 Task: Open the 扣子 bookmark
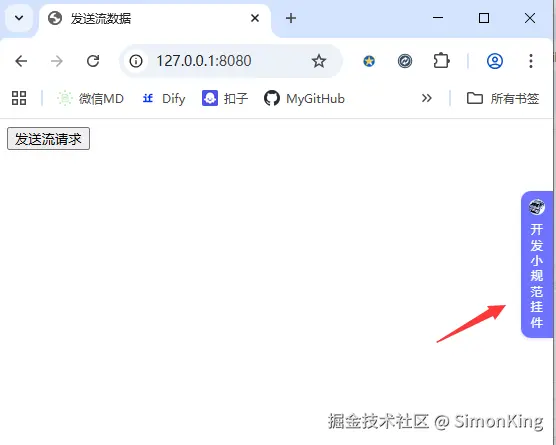point(225,98)
